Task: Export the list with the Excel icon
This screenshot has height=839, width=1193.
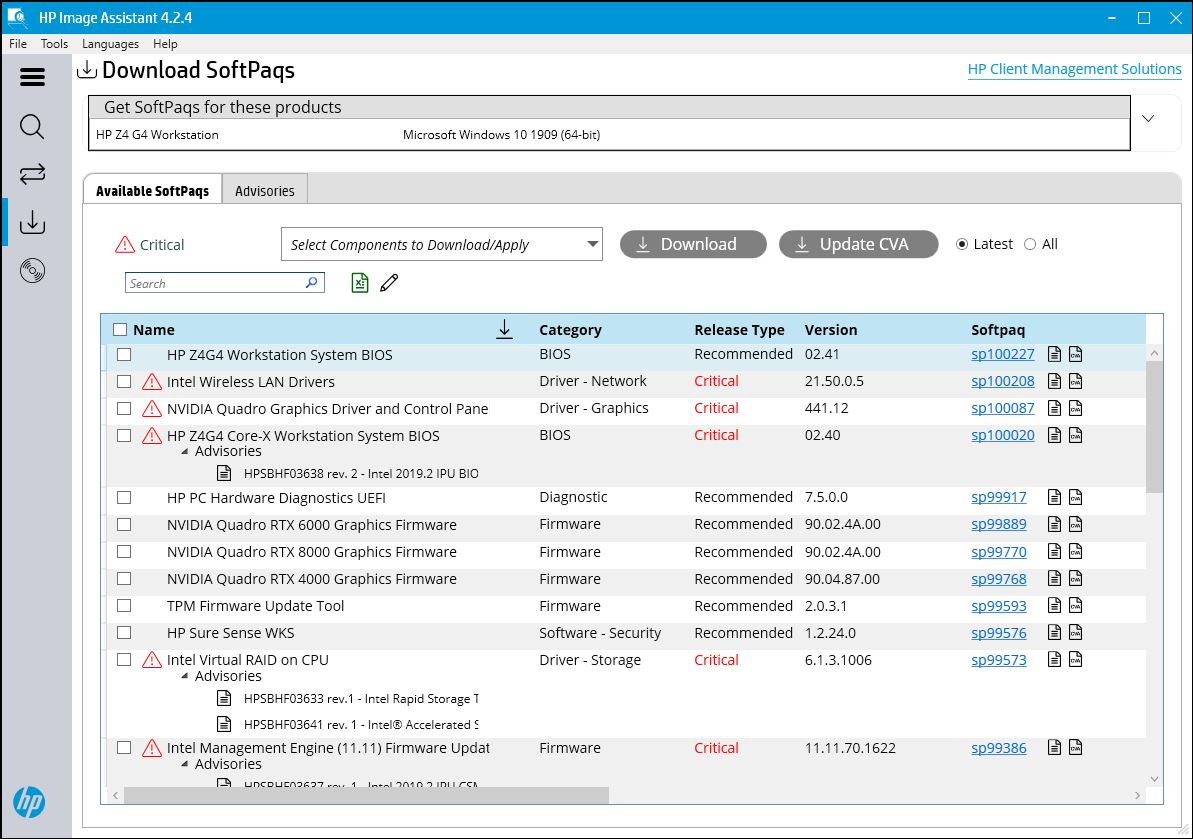Action: click(x=360, y=283)
